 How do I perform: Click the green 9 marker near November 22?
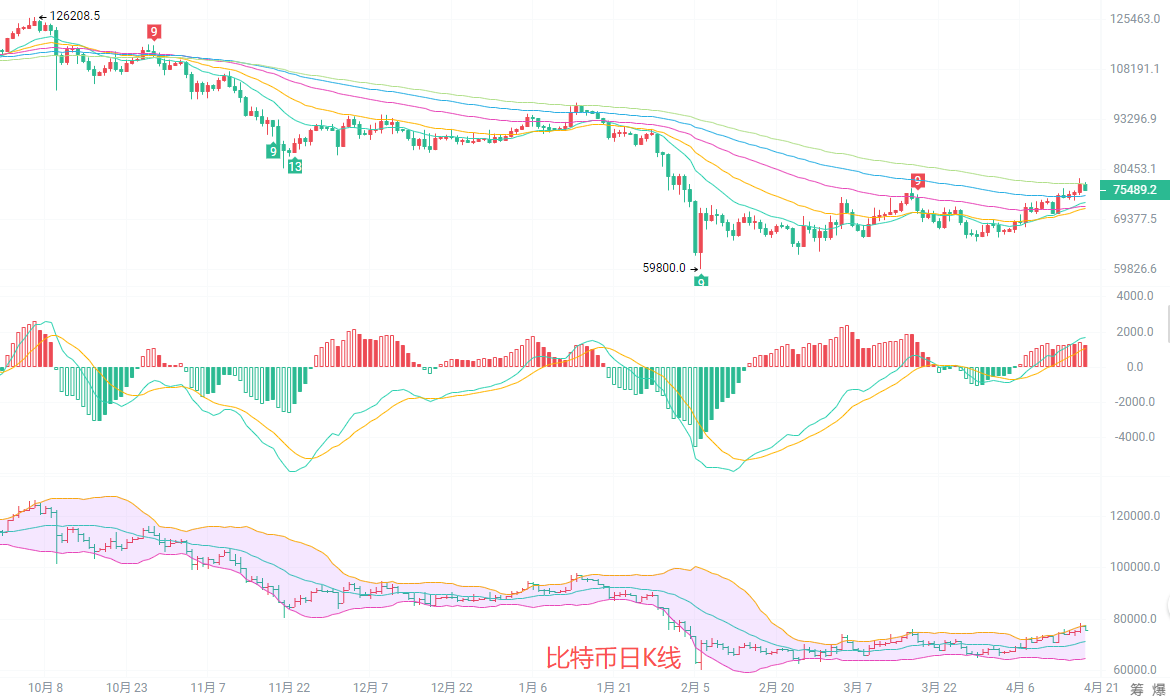[273, 151]
